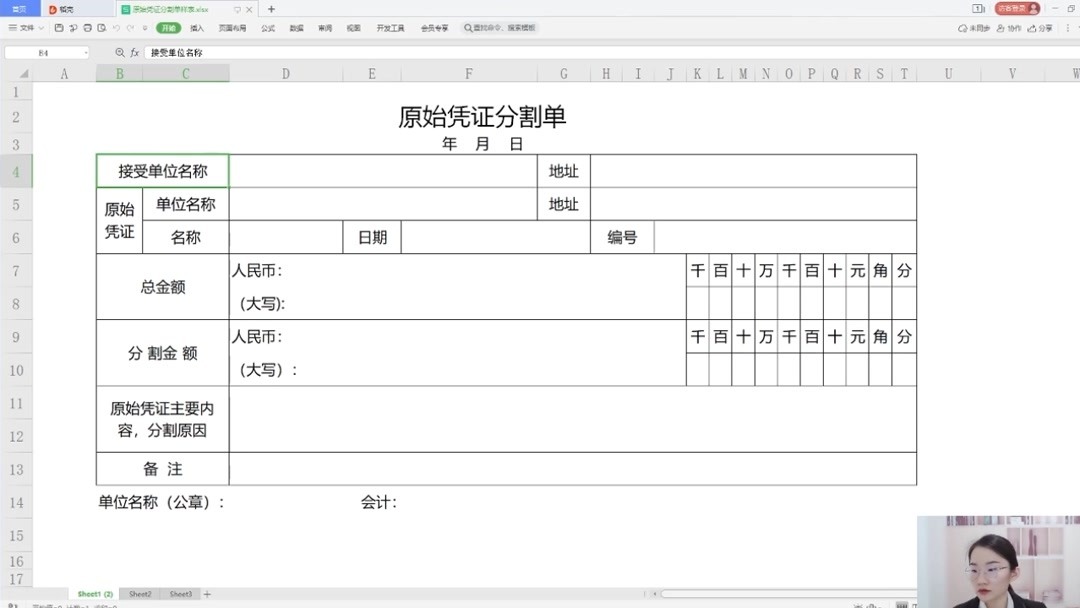Click the Insert Function fx icon
The width and height of the screenshot is (1080, 608).
[x=135, y=52]
